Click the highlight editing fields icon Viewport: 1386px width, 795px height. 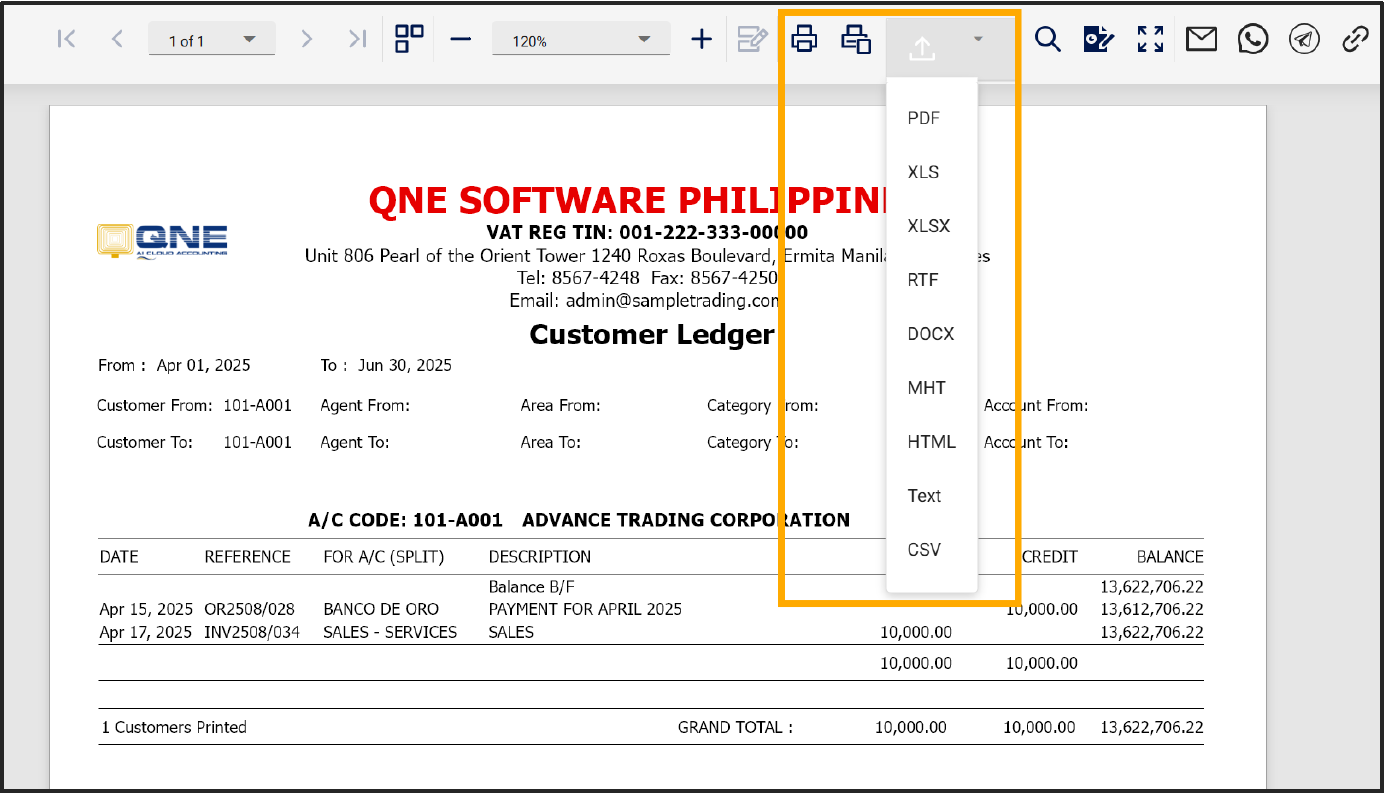click(x=753, y=39)
